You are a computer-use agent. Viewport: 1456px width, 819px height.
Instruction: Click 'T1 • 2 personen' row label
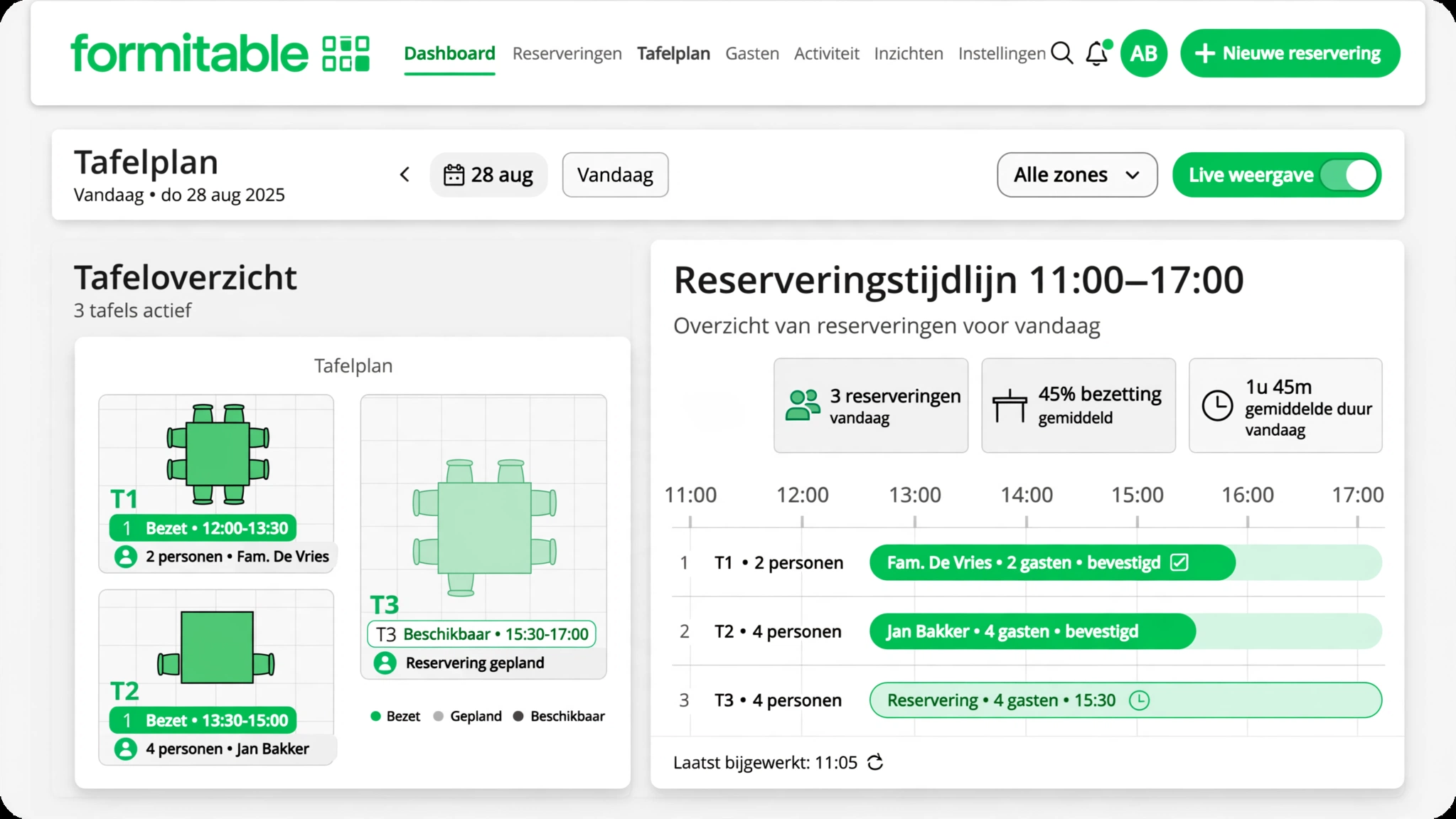[x=778, y=563]
